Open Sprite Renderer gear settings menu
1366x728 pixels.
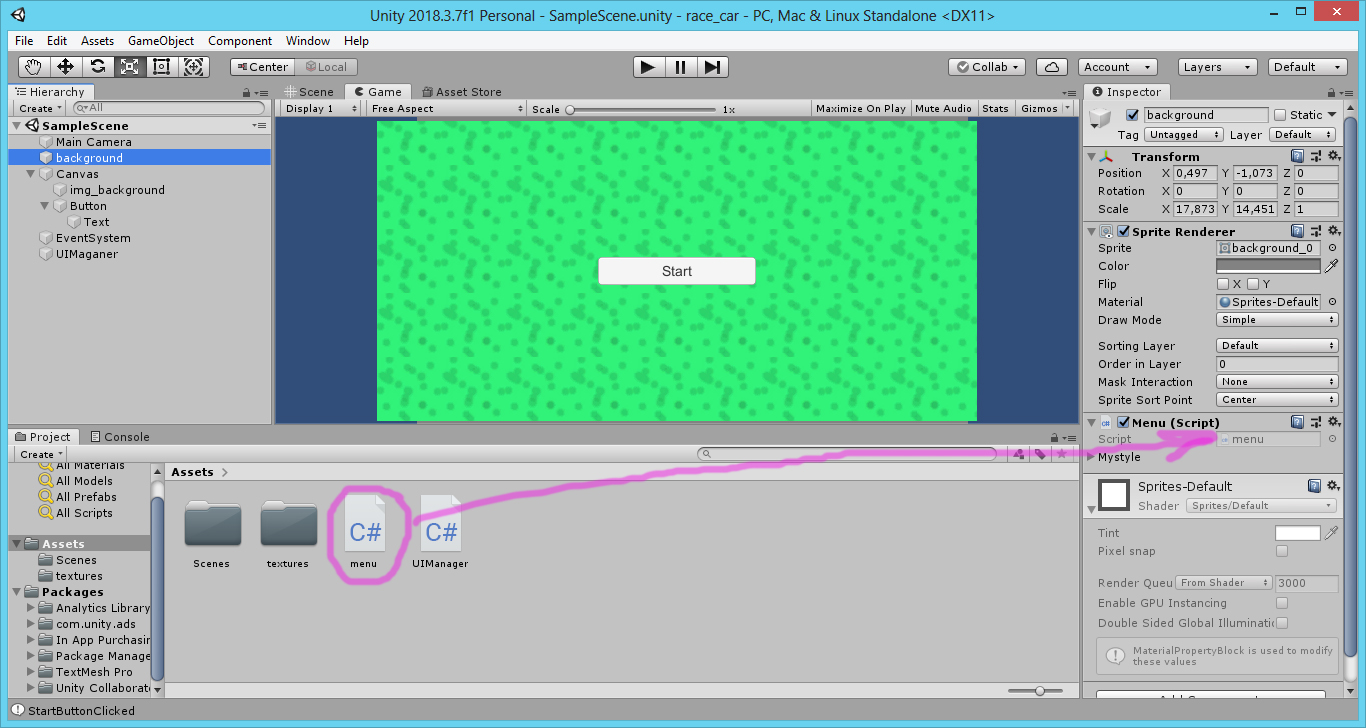pos(1333,231)
